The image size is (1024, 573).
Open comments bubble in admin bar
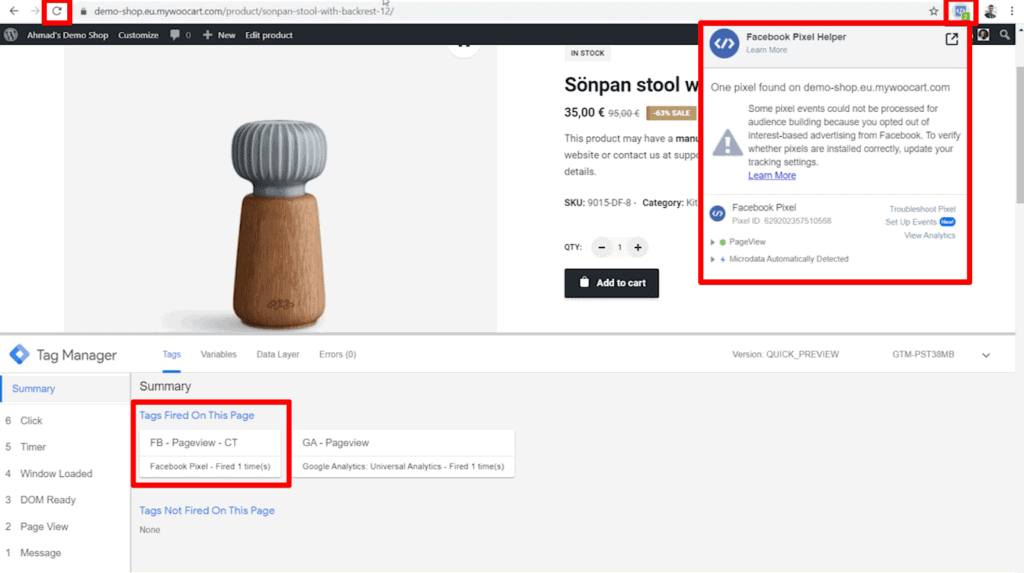point(175,35)
